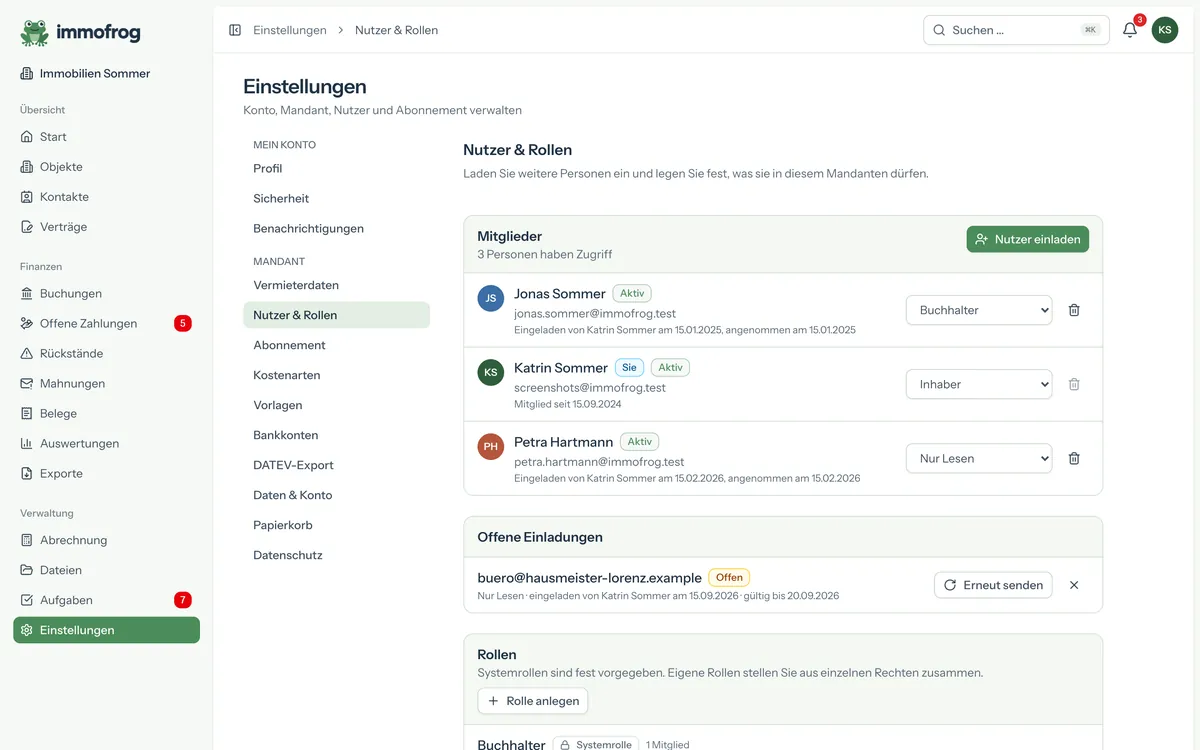The width and height of the screenshot is (1200, 750).
Task: Open Start in the sidebar
Action: 106,137
